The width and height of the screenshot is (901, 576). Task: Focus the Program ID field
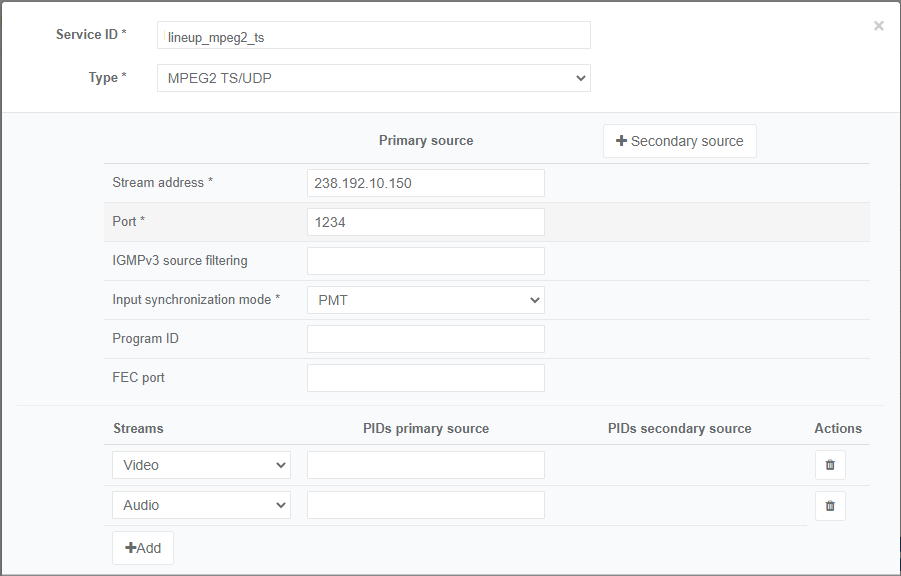pos(426,339)
